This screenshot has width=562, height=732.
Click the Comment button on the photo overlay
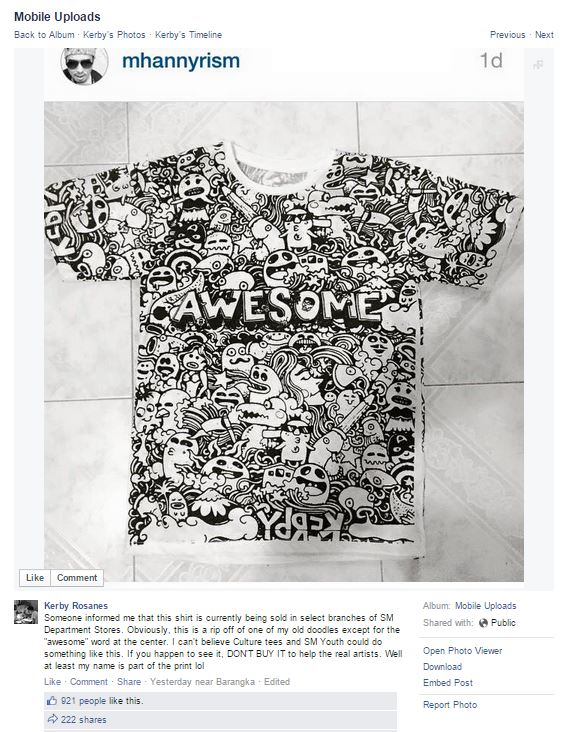tap(77, 577)
